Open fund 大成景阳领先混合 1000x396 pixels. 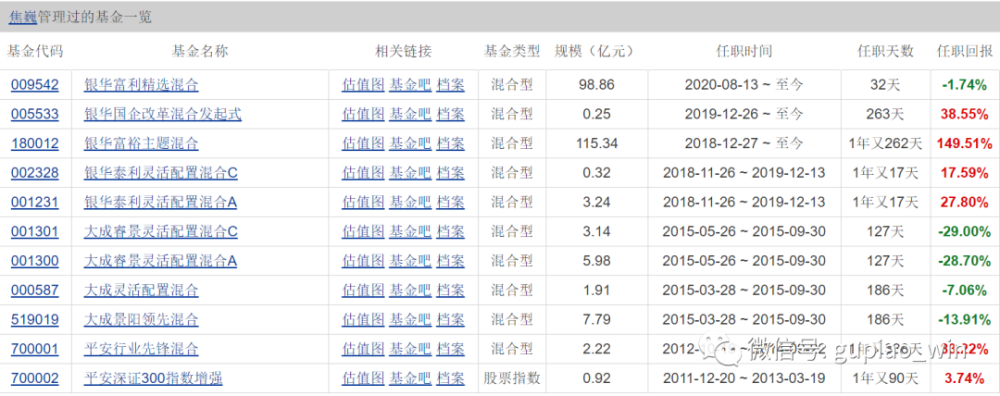click(x=141, y=319)
